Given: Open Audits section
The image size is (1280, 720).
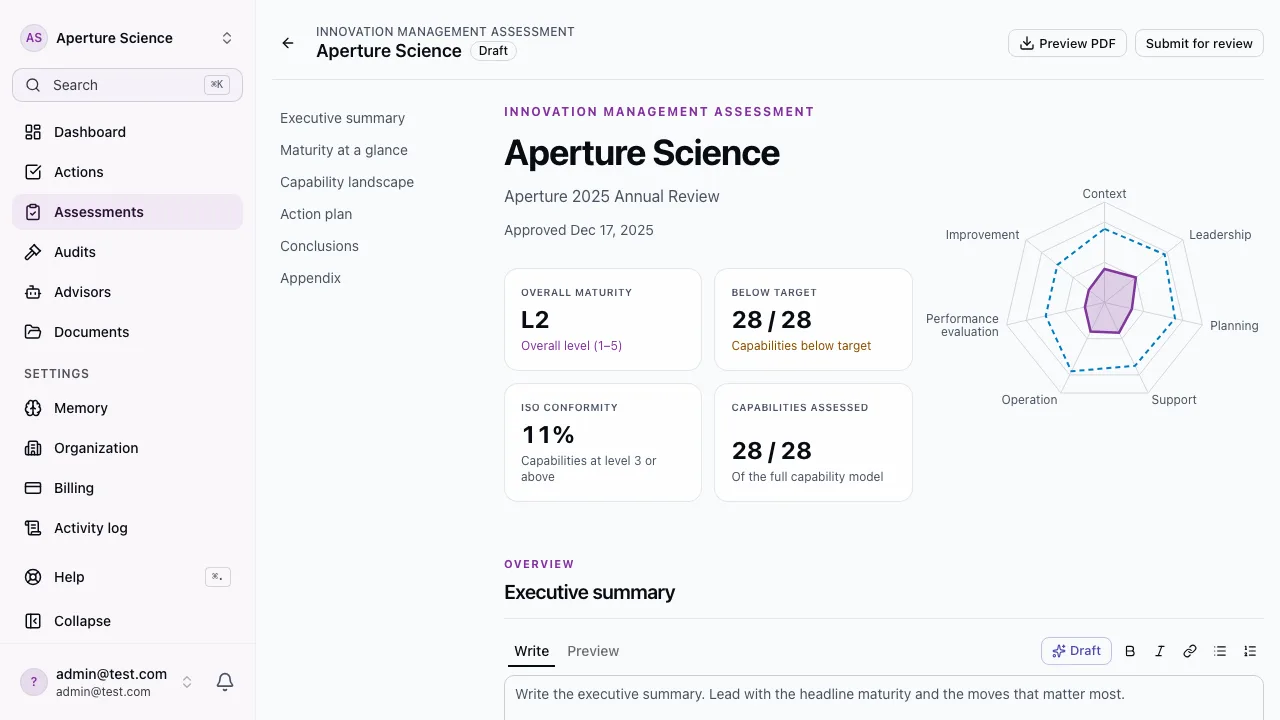Looking at the screenshot, I should (x=127, y=252).
